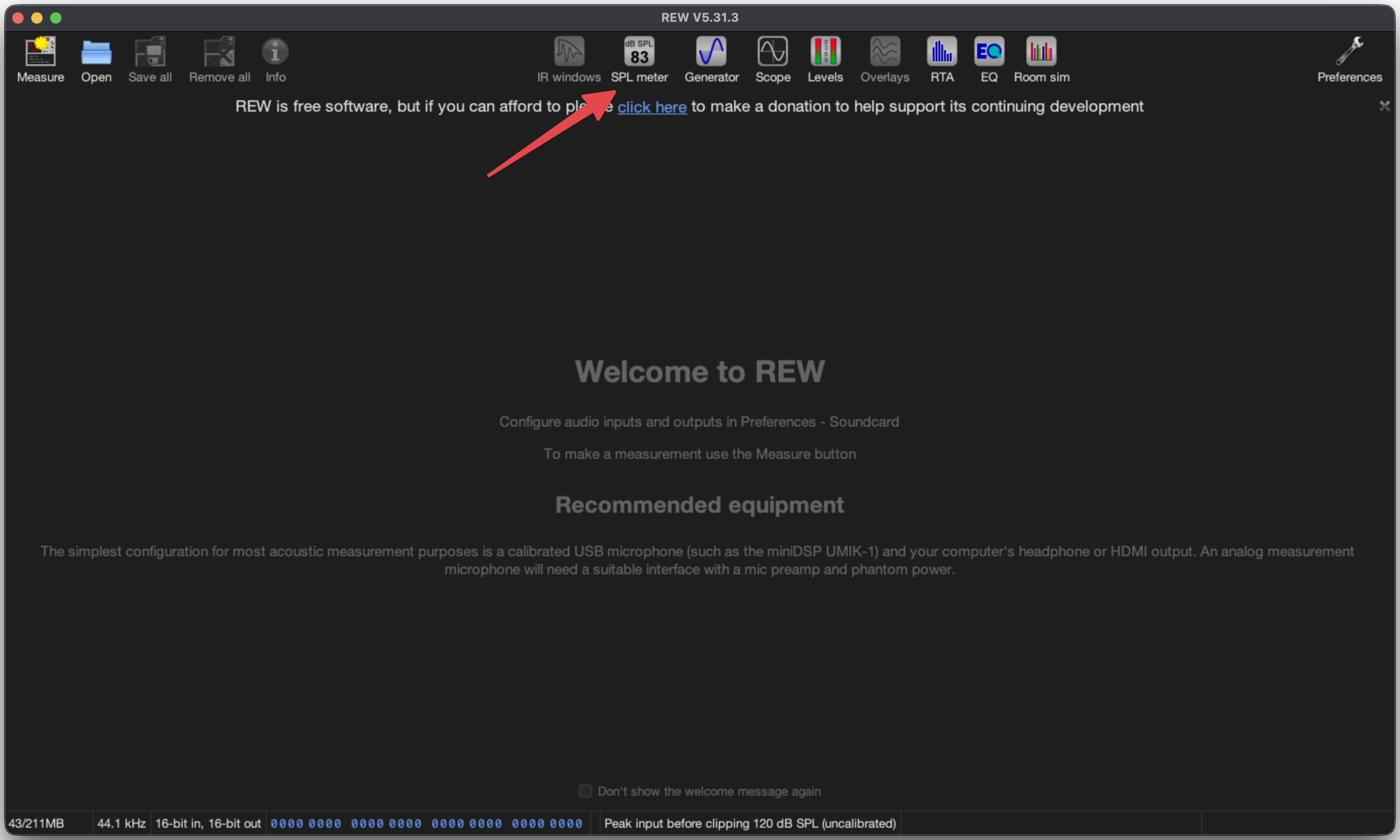Open the SPL meter tool
Screen dimensions: 1400x840
(x=639, y=60)
